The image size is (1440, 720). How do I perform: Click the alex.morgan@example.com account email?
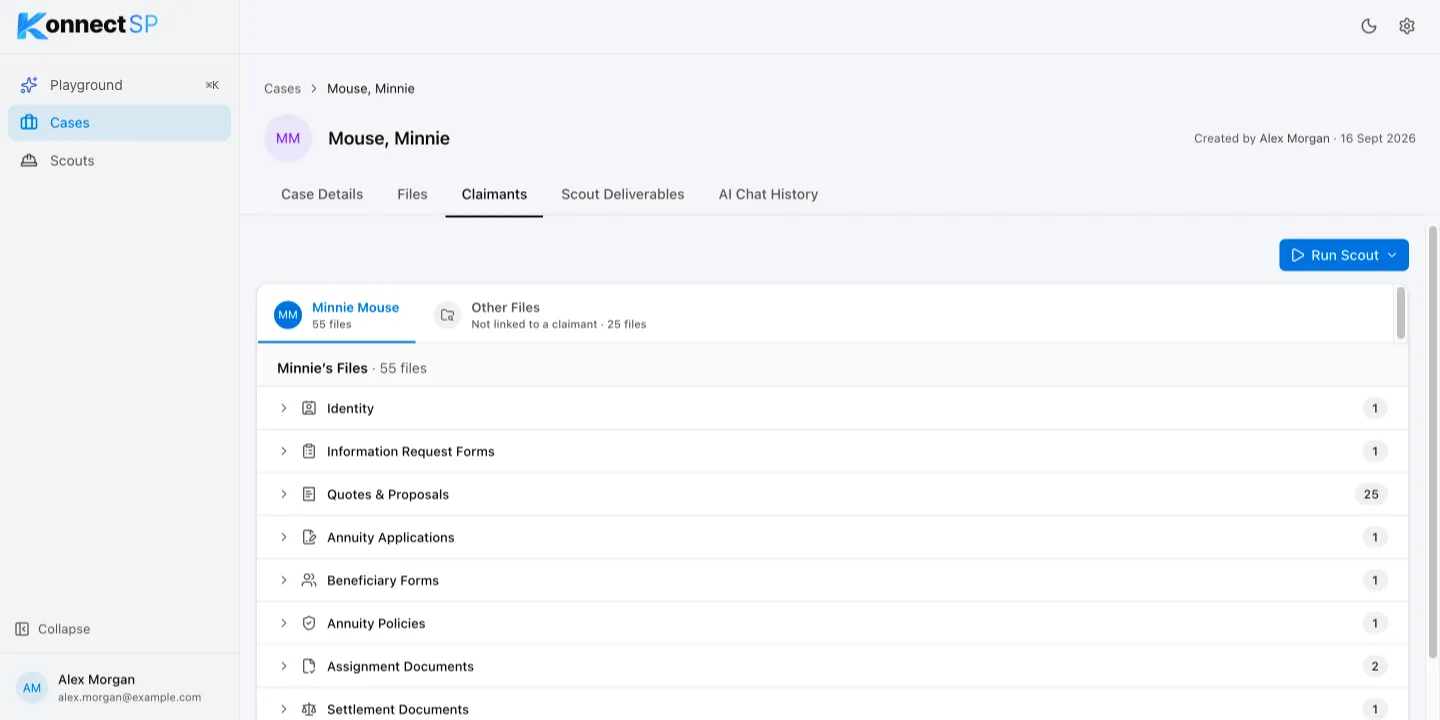click(129, 697)
